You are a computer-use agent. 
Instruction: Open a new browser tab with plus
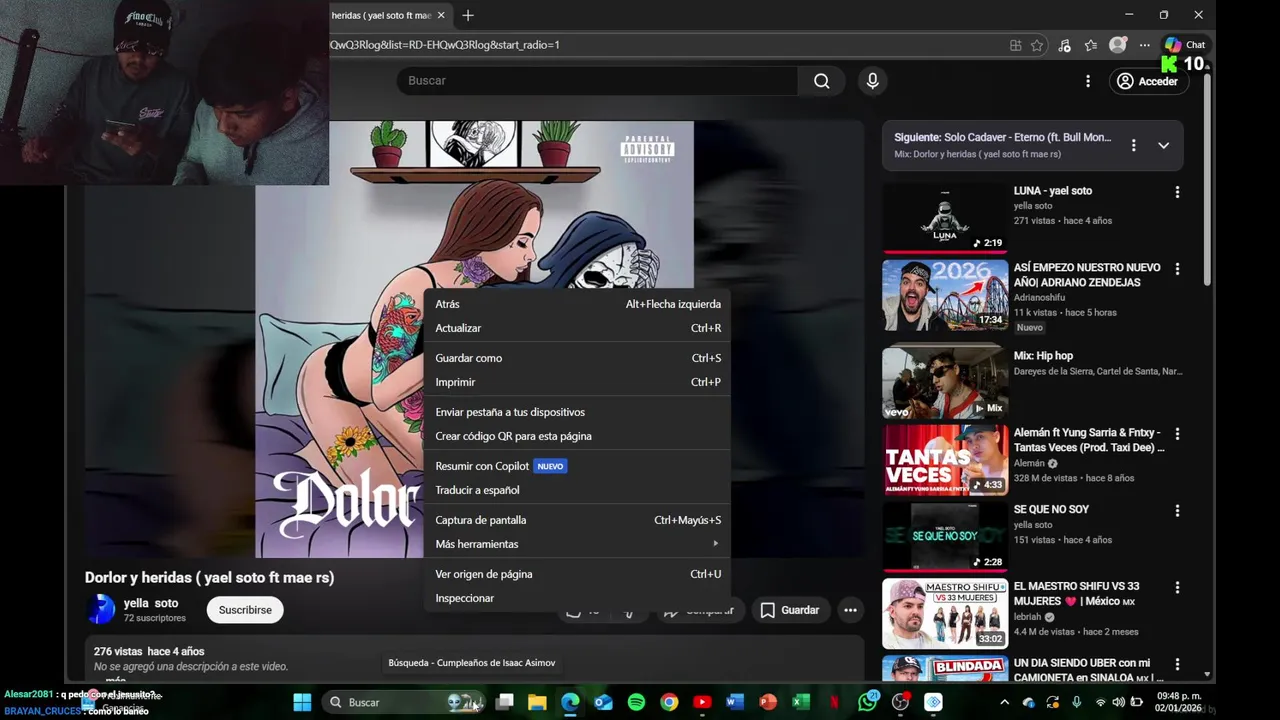tap(468, 15)
